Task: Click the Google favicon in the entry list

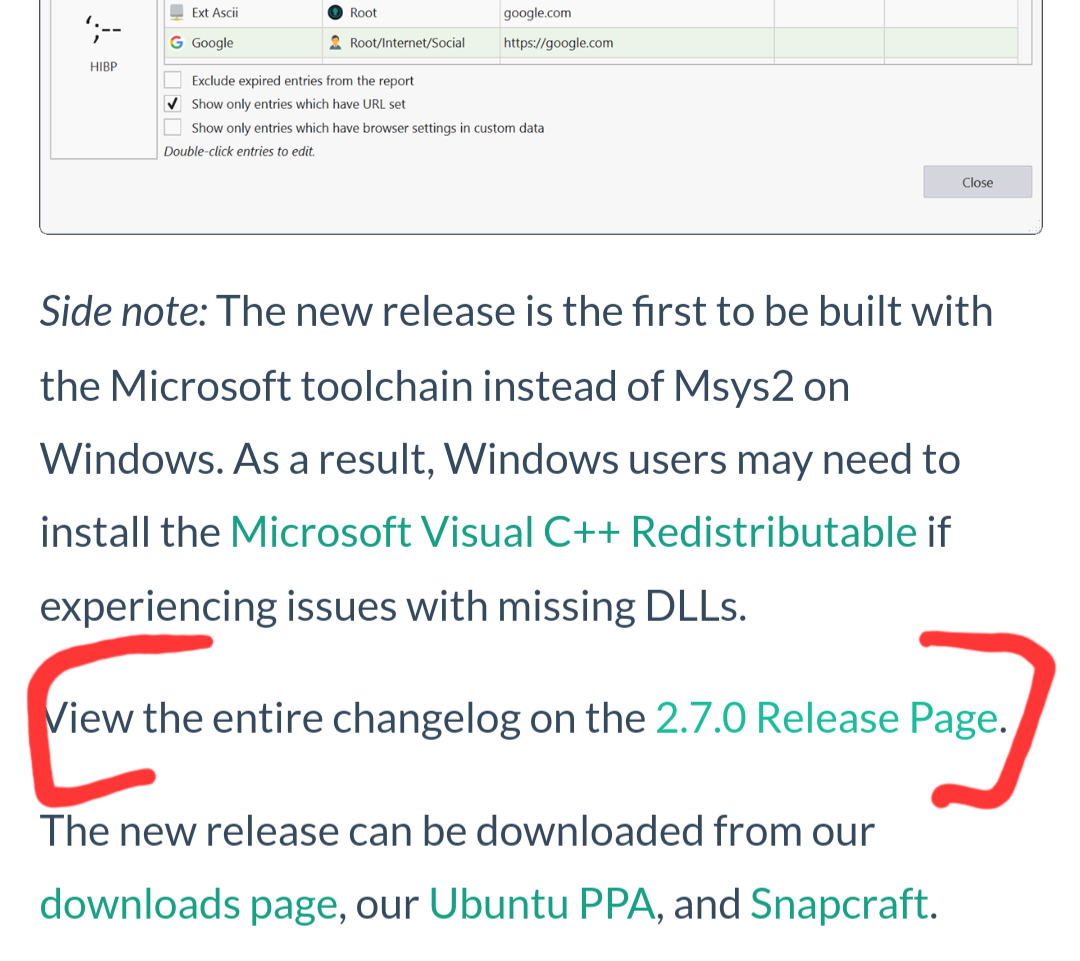Action: (x=176, y=42)
